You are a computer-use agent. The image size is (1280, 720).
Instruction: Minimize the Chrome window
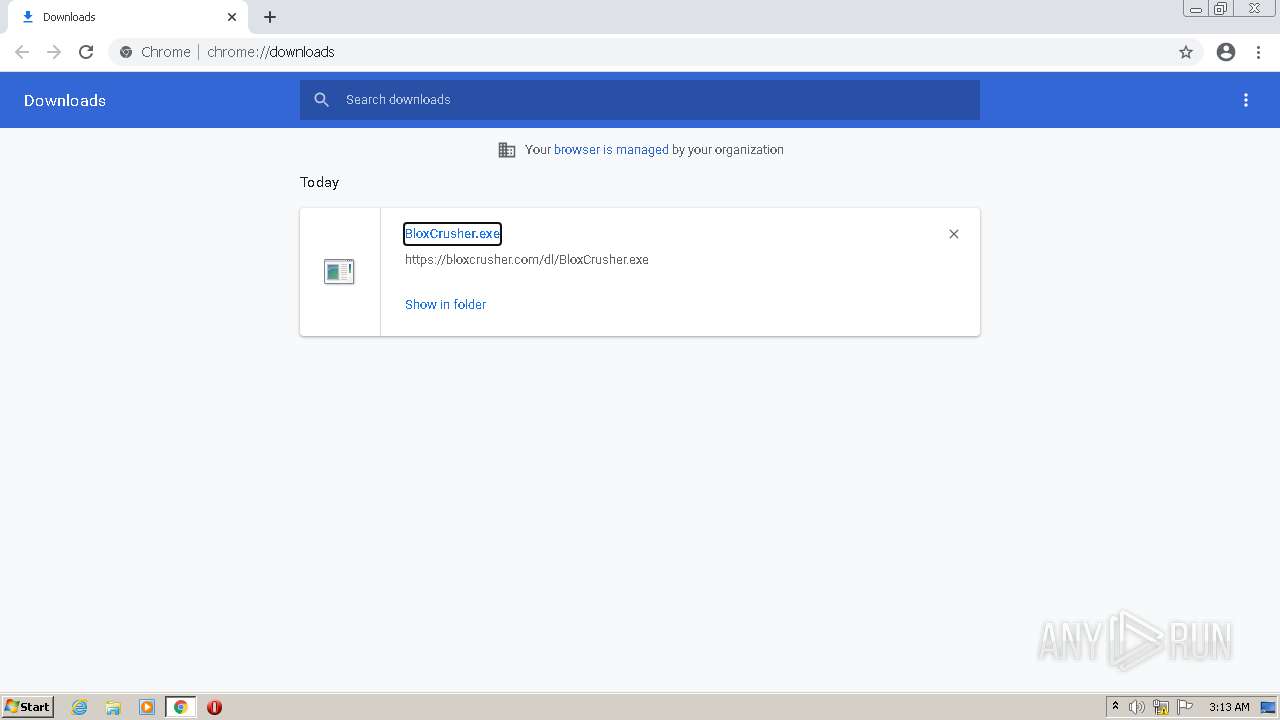click(x=1196, y=9)
